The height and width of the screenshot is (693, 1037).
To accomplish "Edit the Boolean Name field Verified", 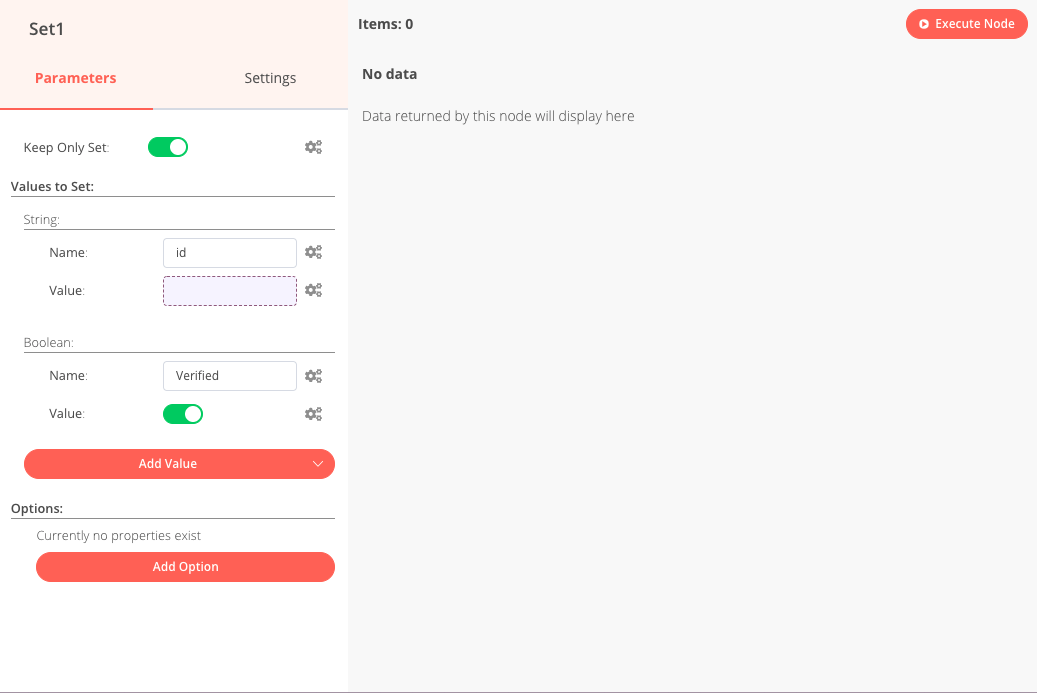I will [229, 376].
